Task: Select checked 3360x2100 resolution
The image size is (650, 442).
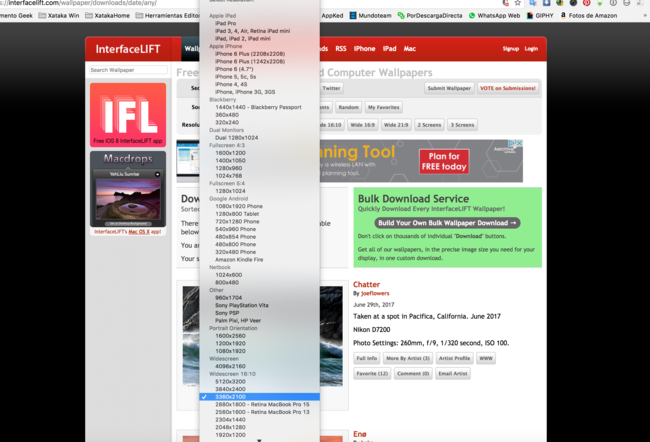Action: pyautogui.click(x=260, y=397)
